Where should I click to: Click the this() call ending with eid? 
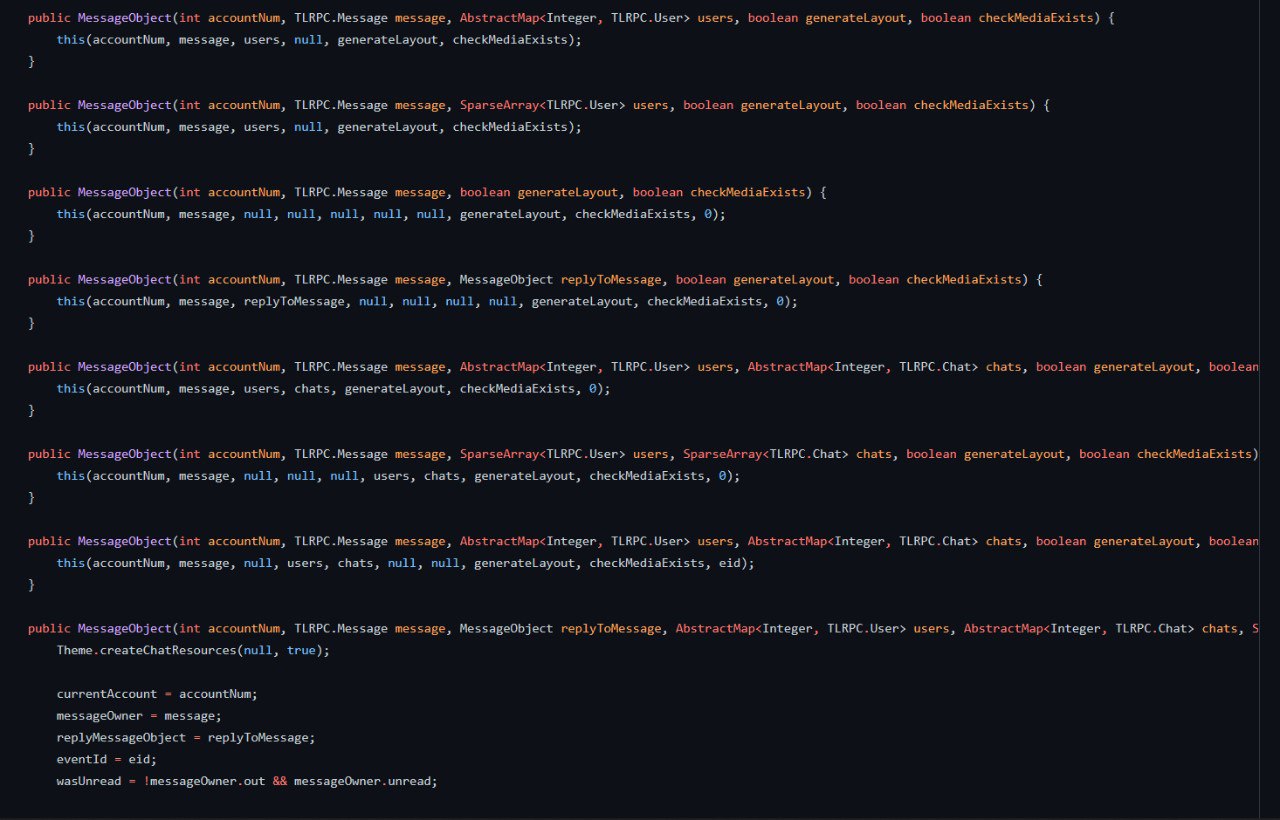click(405, 563)
